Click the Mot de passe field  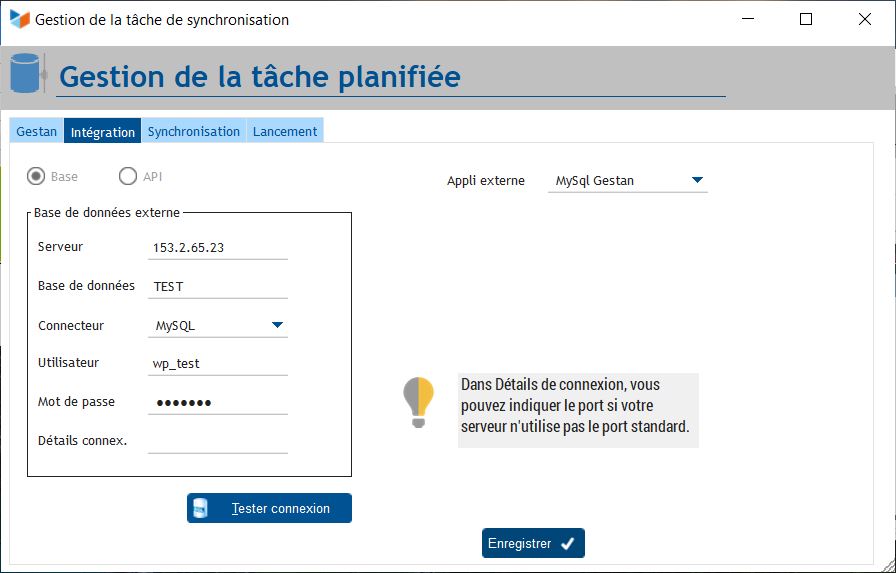(217, 402)
